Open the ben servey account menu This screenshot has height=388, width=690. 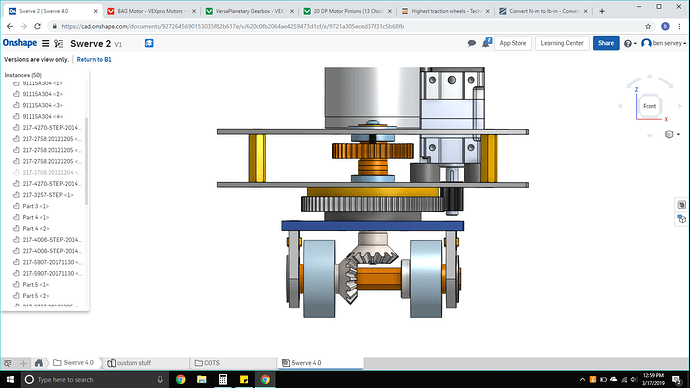(x=664, y=43)
